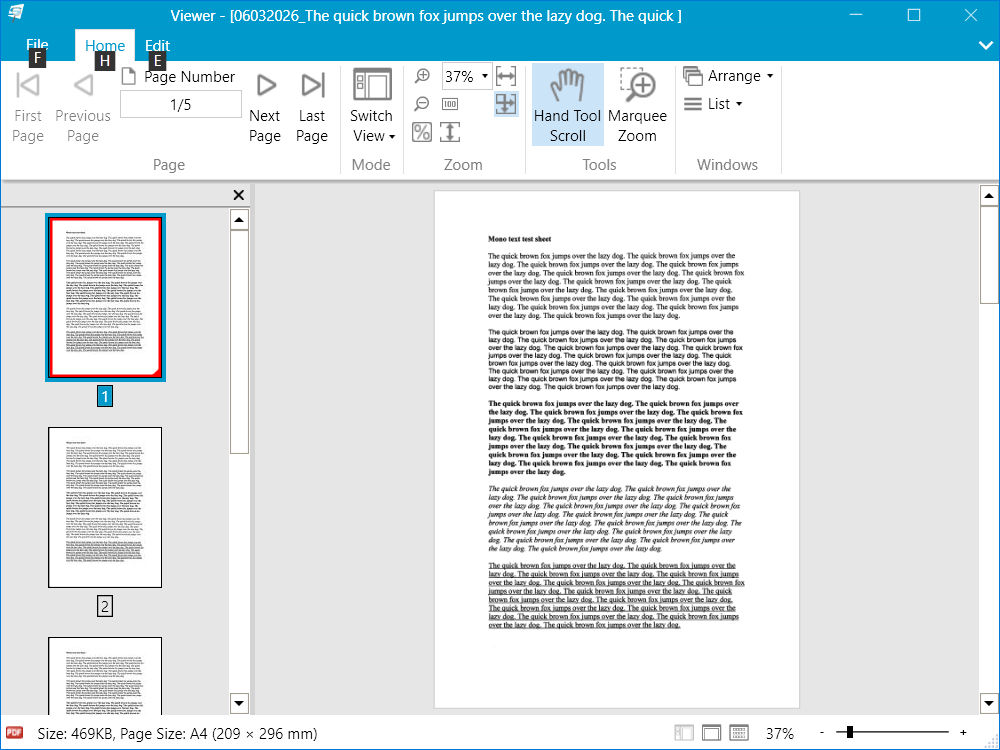Click the Arrange windows icon

[x=693, y=76]
